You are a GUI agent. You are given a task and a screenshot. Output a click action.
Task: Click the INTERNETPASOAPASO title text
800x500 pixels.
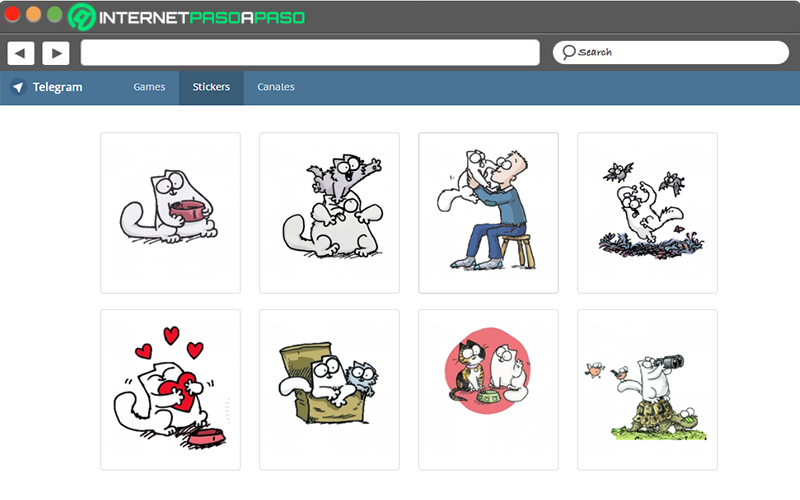tap(202, 18)
